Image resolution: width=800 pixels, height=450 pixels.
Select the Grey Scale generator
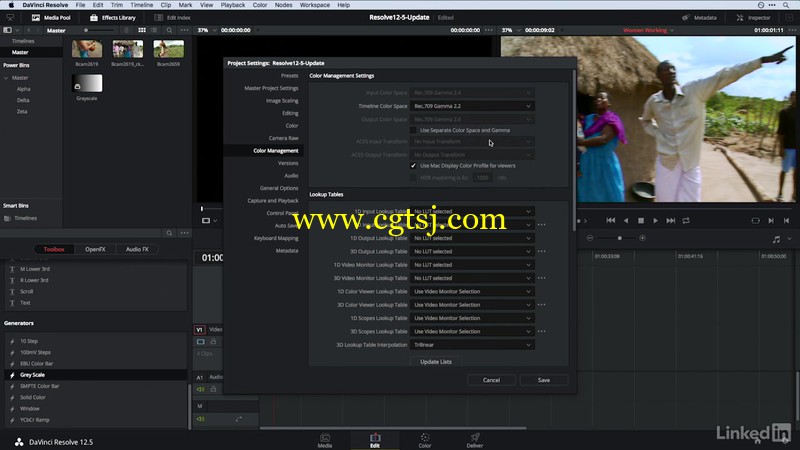[x=95, y=375]
